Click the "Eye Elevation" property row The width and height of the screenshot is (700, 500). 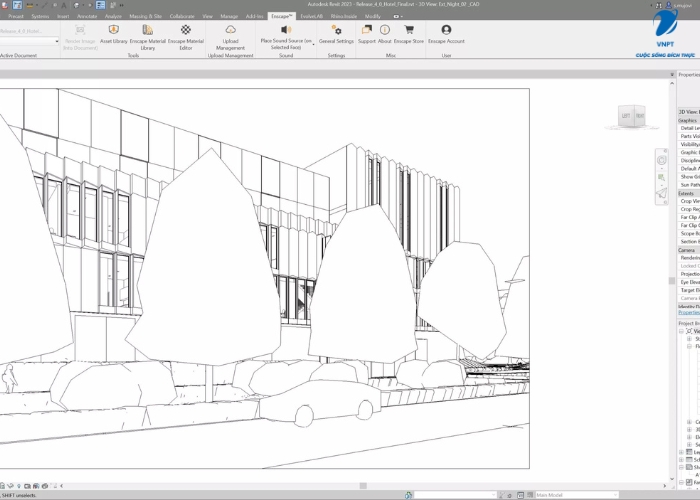pyautogui.click(x=689, y=282)
